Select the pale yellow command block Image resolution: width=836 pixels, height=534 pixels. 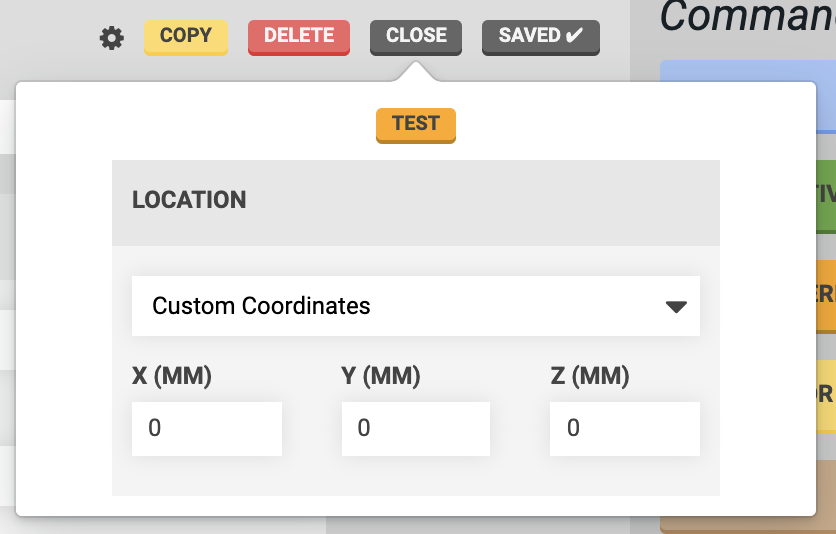[x=825, y=395]
